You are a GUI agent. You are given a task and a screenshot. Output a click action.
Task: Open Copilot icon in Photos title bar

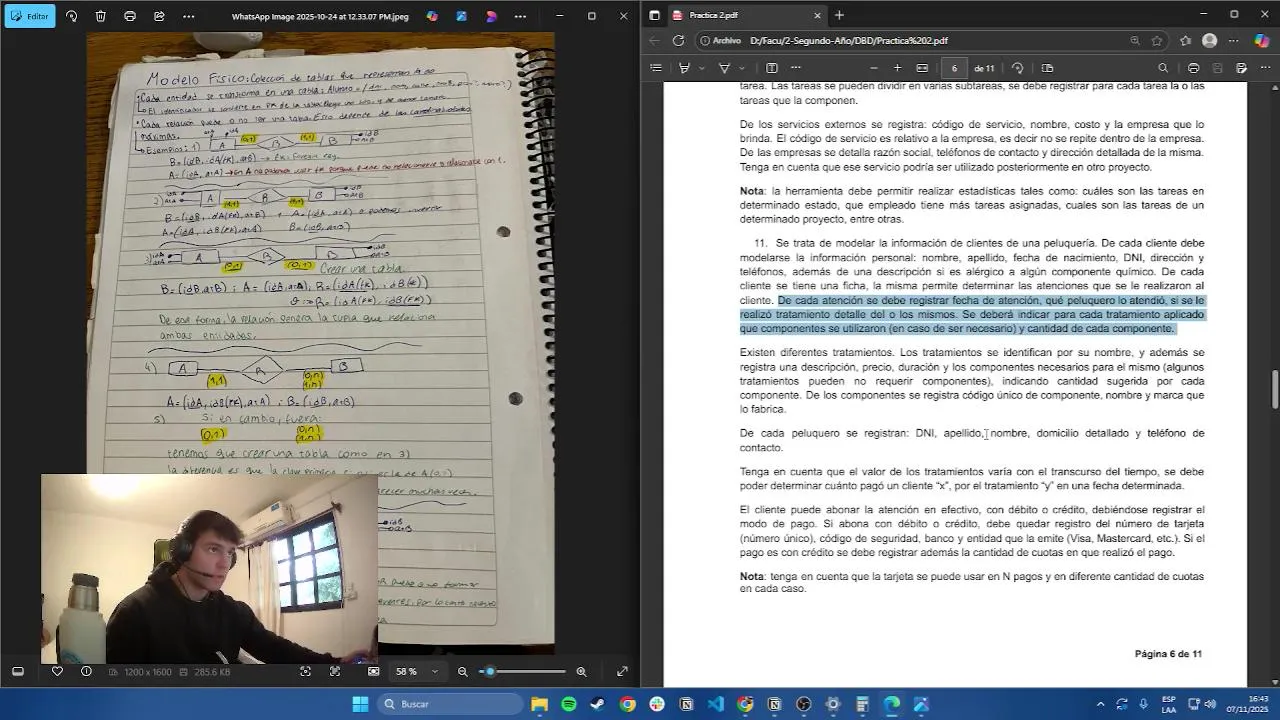pos(431,16)
